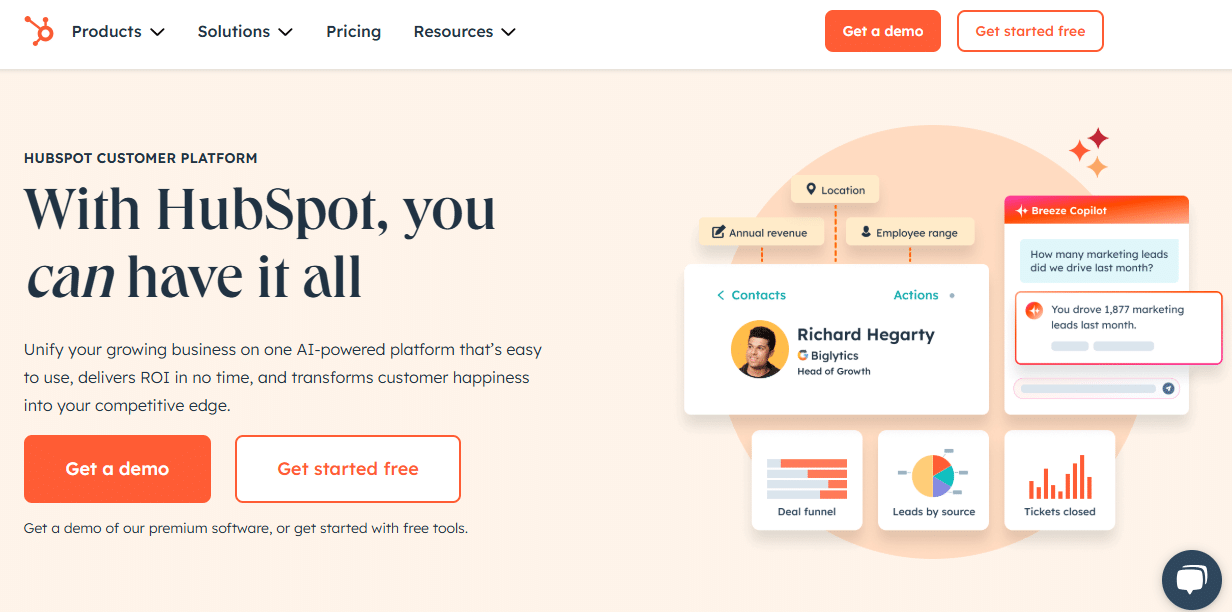Click the Tickets closed bar chart
1232x612 pixels.
pos(1059,477)
